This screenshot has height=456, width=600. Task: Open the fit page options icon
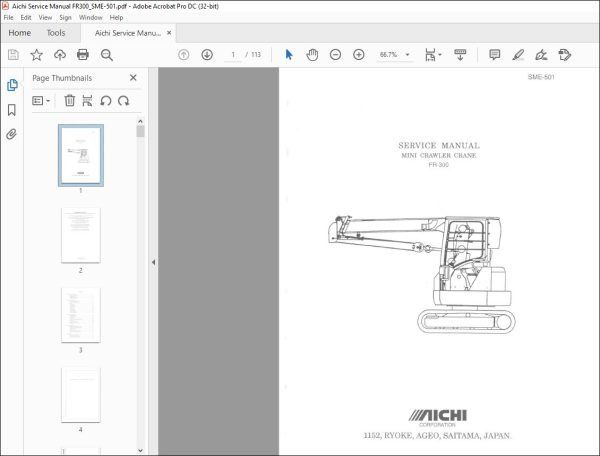[430, 55]
